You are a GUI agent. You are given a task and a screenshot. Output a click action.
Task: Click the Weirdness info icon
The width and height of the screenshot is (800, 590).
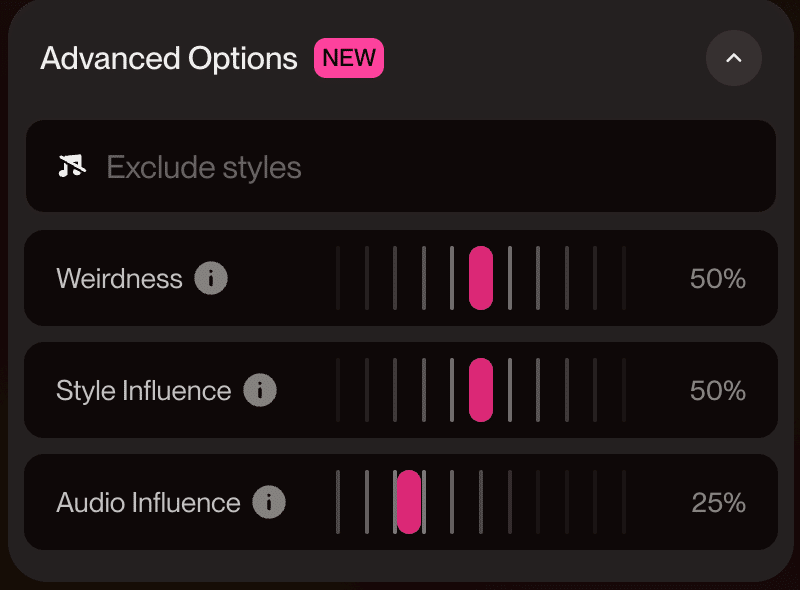tap(210, 278)
